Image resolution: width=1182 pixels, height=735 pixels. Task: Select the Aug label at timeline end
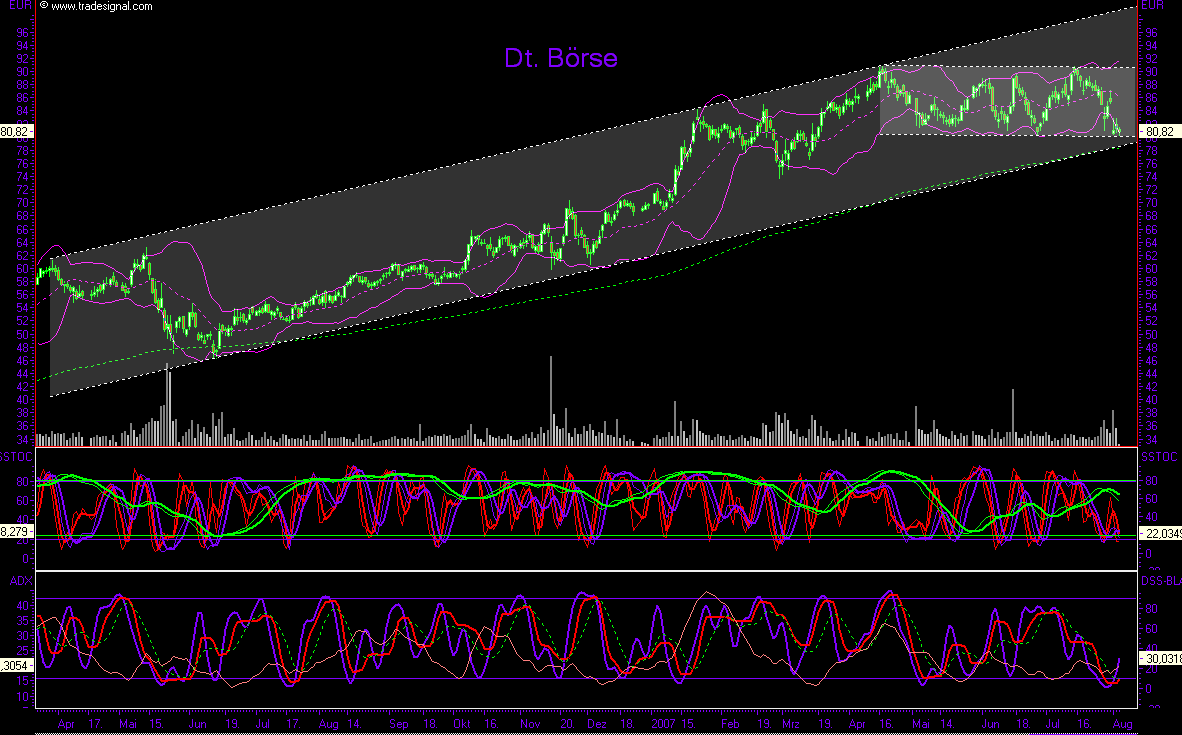point(1121,723)
